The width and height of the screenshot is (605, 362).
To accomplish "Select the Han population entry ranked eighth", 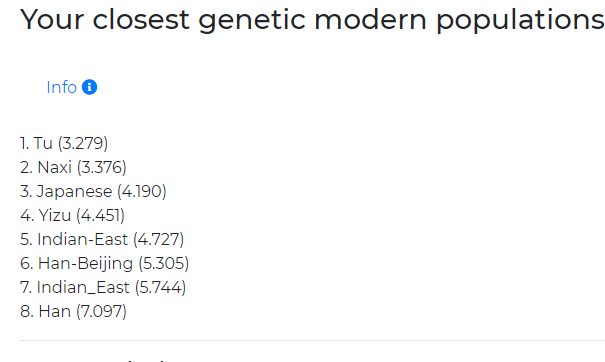I will [x=73, y=311].
